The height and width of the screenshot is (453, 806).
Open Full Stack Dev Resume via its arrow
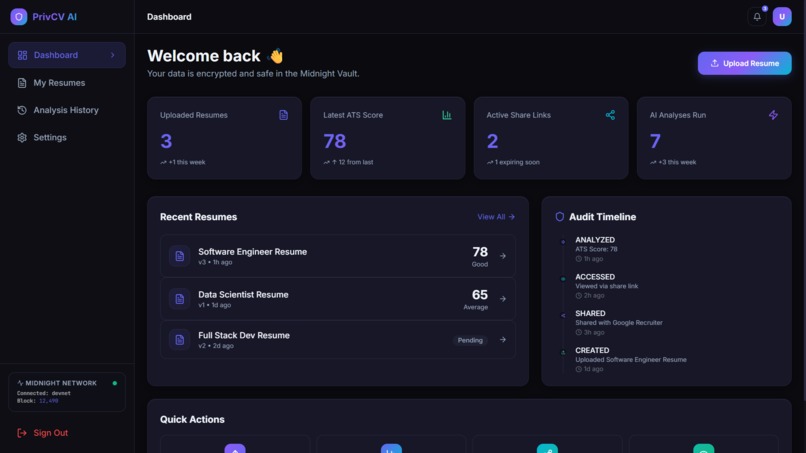(x=503, y=340)
